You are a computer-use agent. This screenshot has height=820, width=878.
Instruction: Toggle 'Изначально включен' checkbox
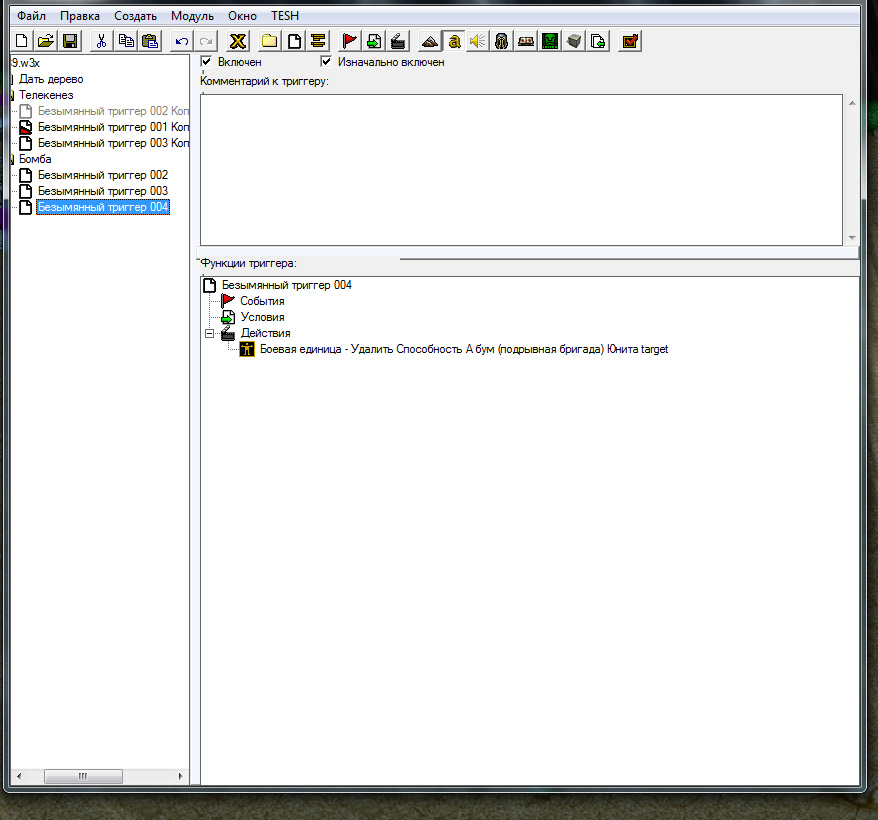pos(326,61)
